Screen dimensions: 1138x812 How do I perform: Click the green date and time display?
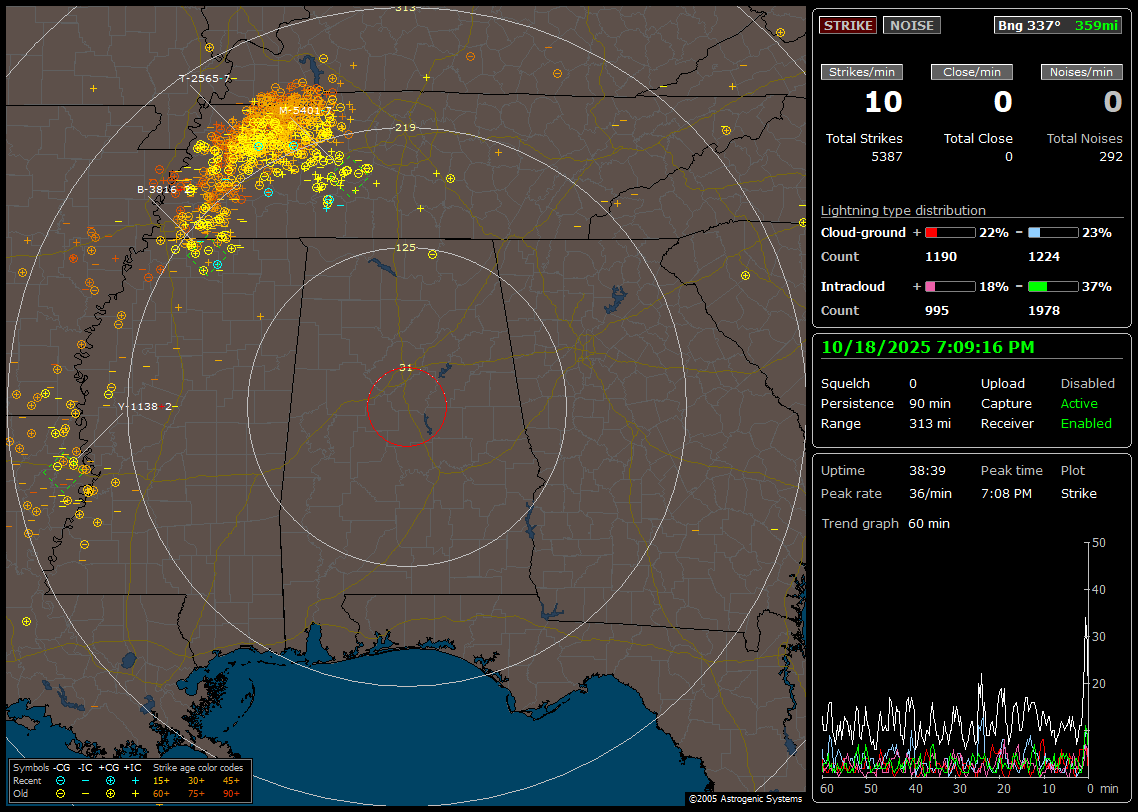tap(927, 347)
